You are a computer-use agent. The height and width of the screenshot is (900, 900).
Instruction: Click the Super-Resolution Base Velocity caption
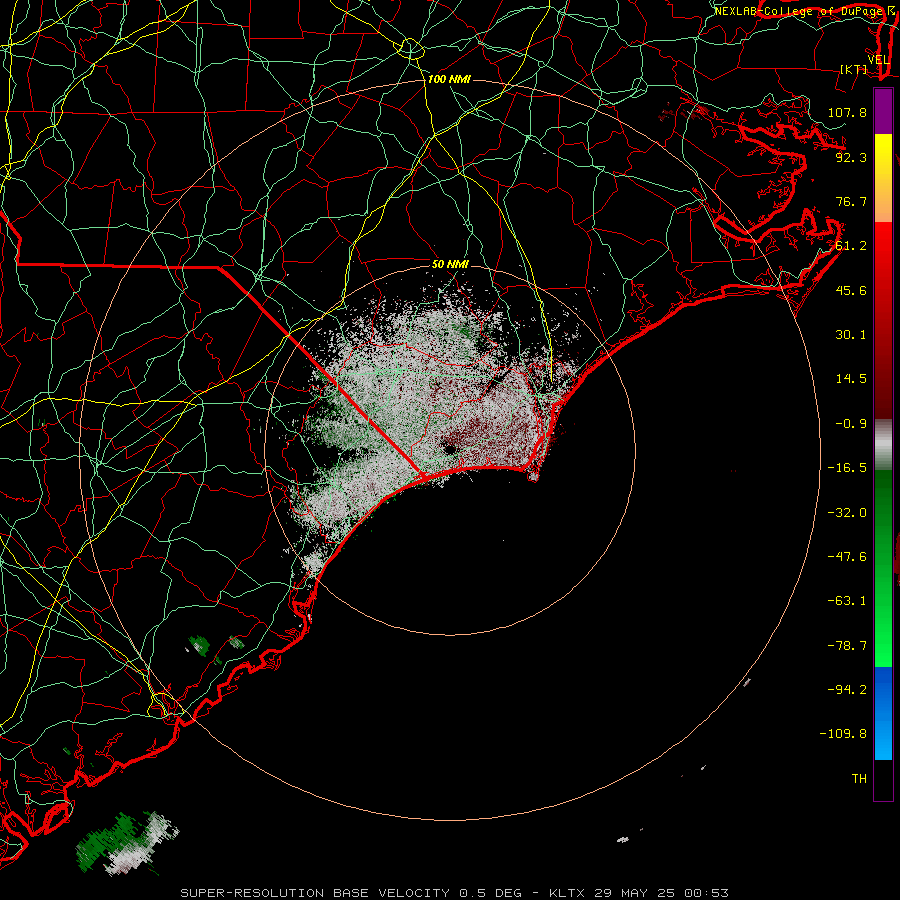455,893
